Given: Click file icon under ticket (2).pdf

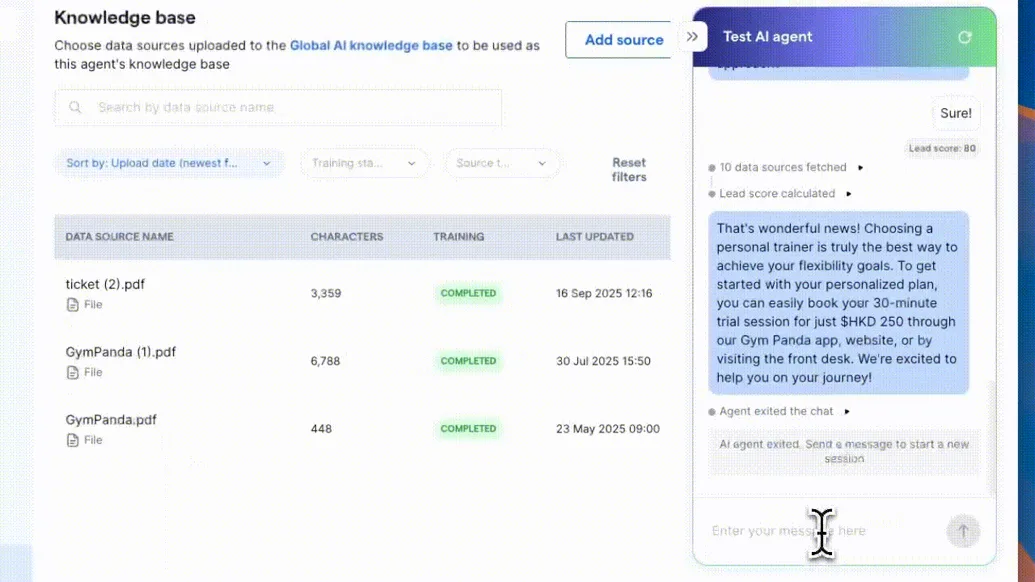Looking at the screenshot, I should pyautogui.click(x=73, y=304).
